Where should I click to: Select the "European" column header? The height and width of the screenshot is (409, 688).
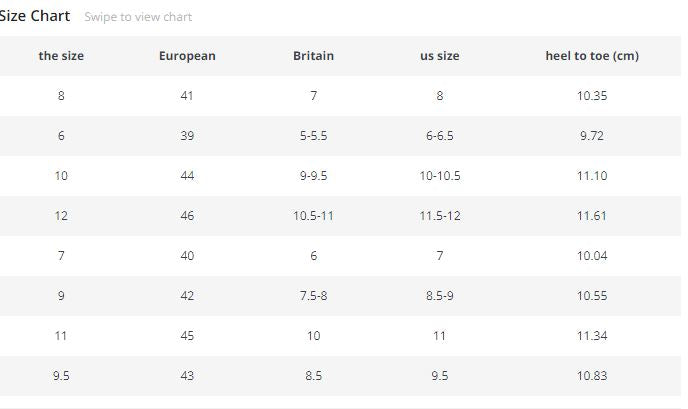(187, 56)
